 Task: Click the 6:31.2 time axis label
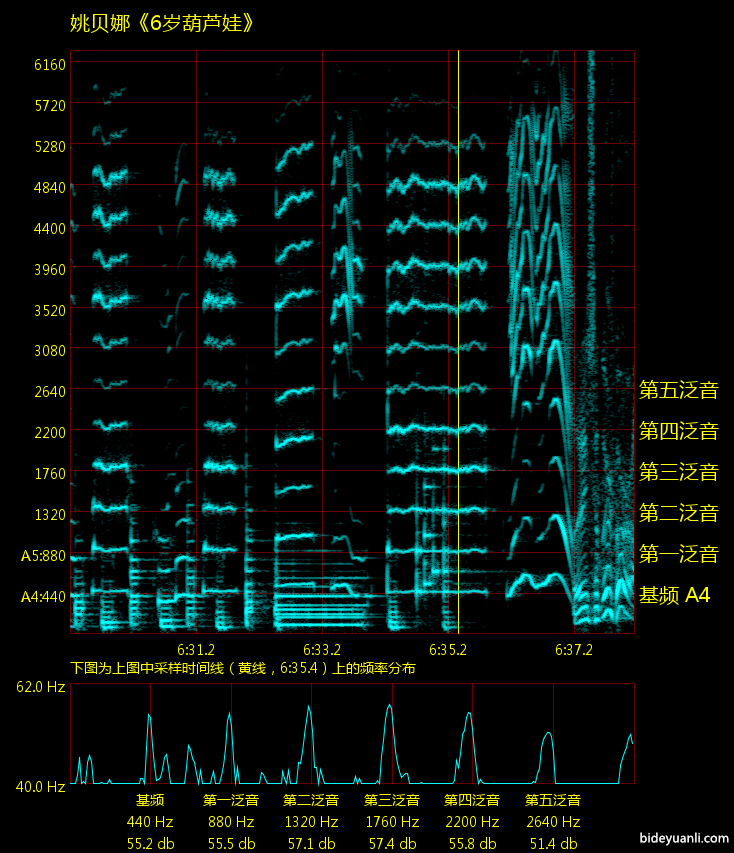[196, 649]
